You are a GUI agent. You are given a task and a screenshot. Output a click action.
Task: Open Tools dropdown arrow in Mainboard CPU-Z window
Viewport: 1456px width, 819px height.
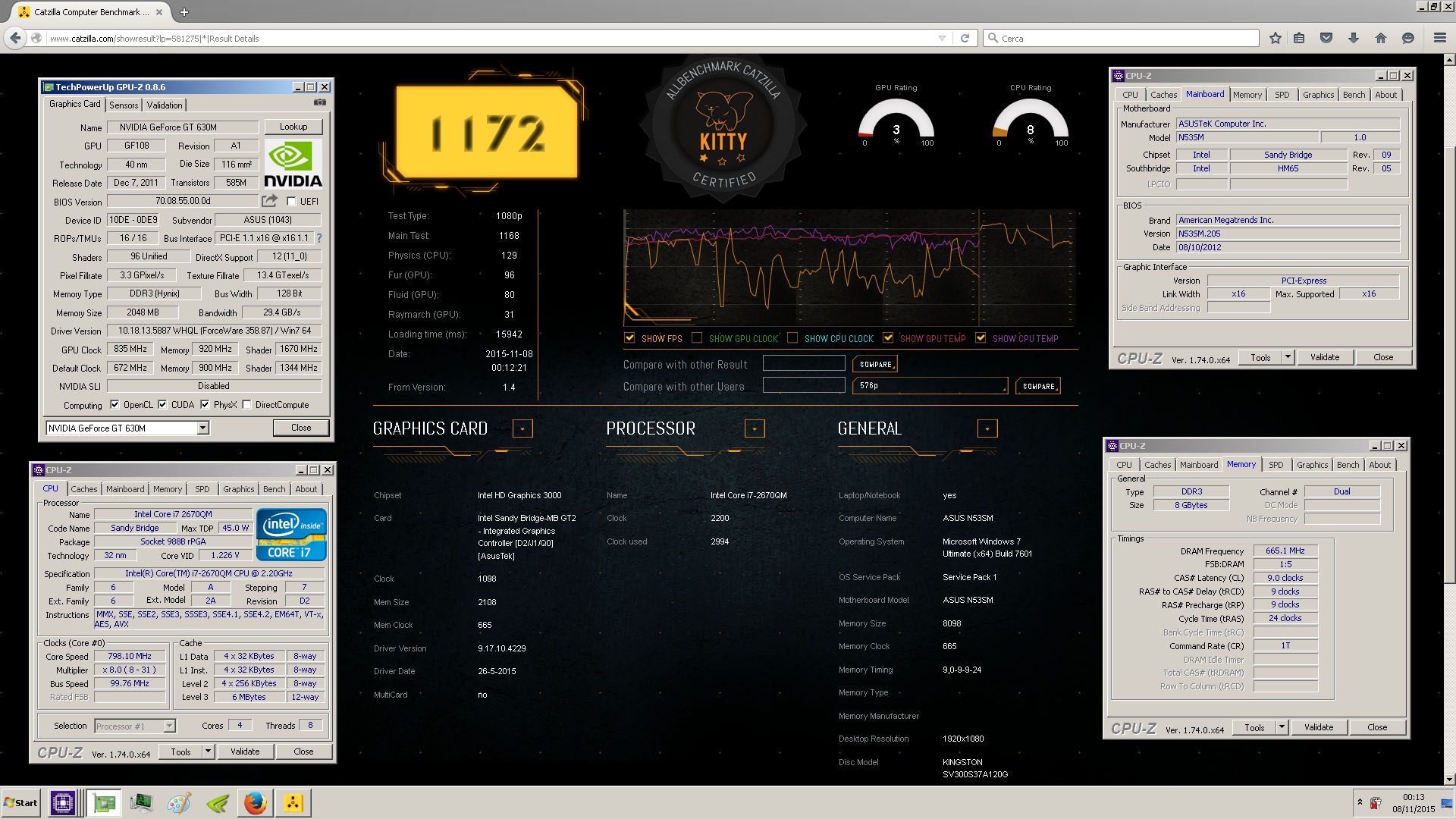pyautogui.click(x=1288, y=357)
